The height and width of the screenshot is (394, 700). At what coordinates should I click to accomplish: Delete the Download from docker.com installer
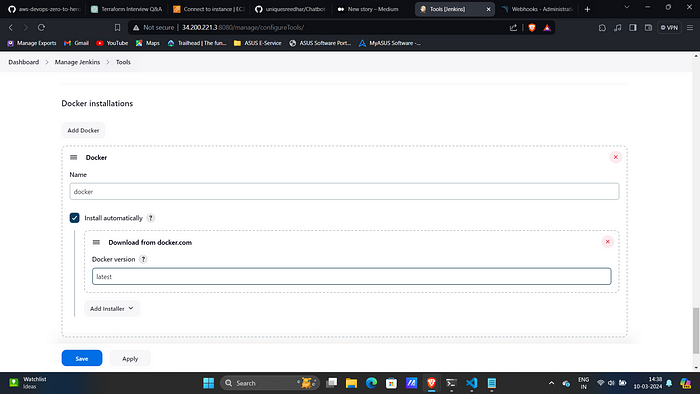[x=608, y=242]
